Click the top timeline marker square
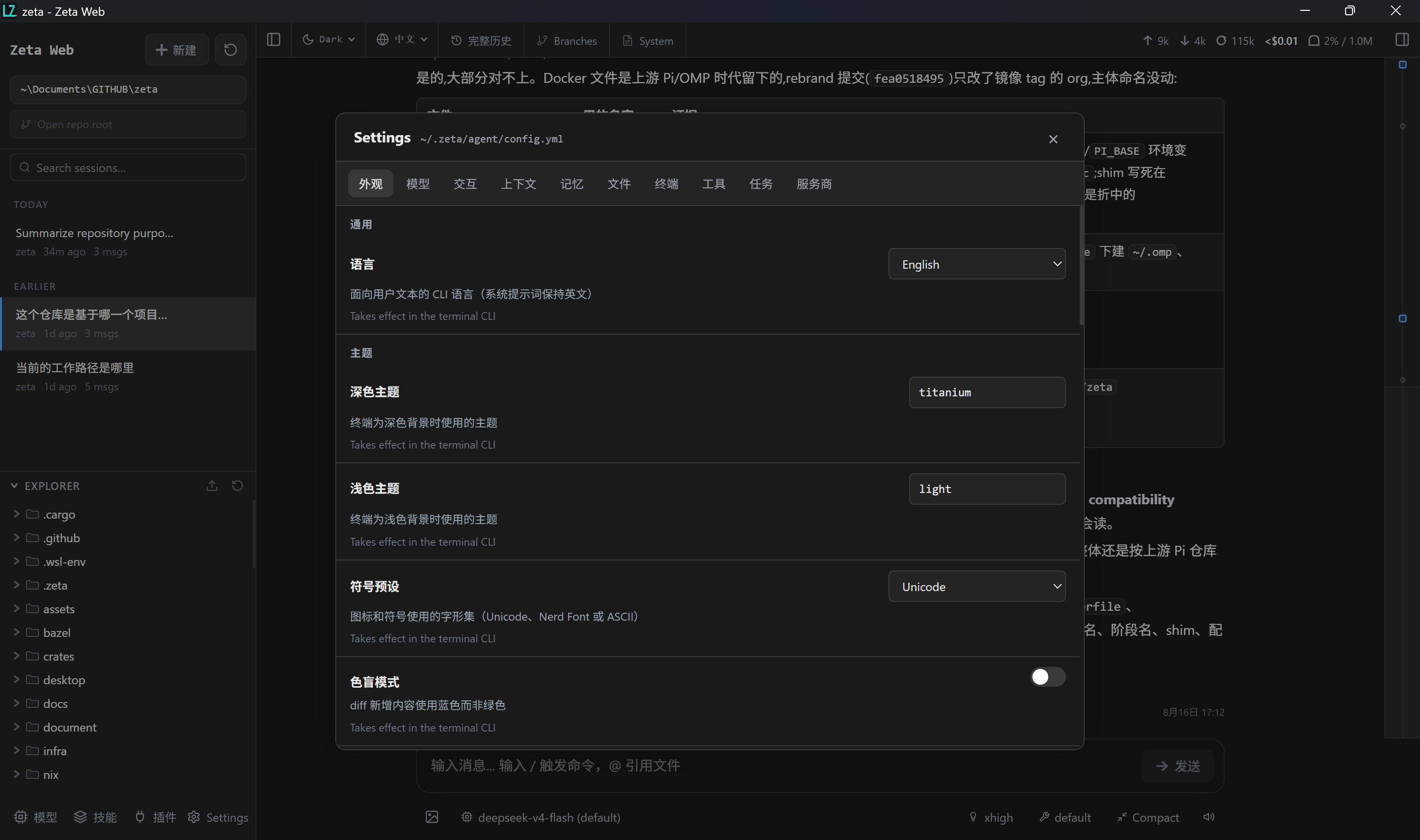 tap(1402, 65)
